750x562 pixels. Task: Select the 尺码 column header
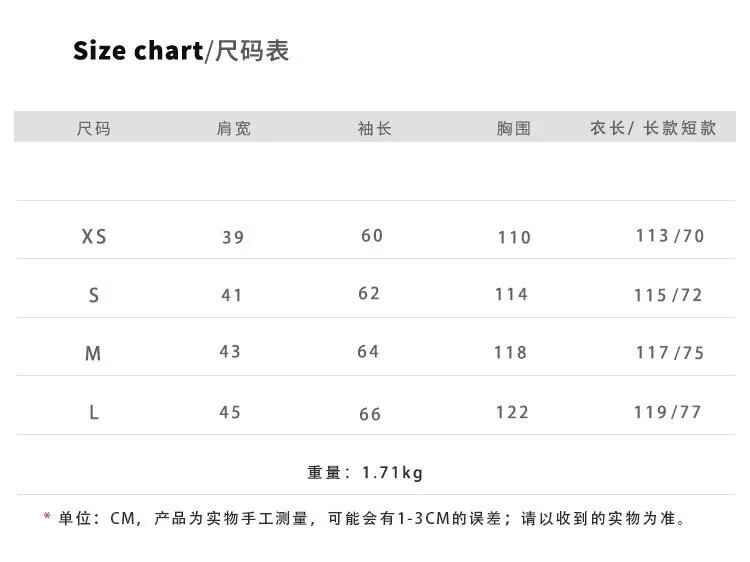pos(94,128)
